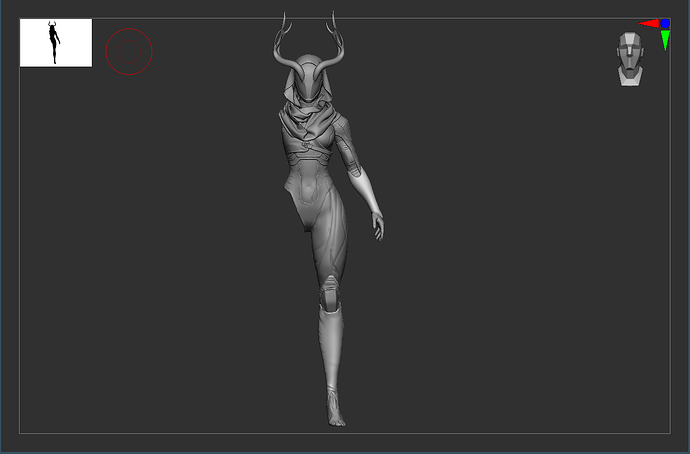Screen dimensions: 690x454
Task: Click the blue Z-axis dot
Action: click(x=665, y=23)
